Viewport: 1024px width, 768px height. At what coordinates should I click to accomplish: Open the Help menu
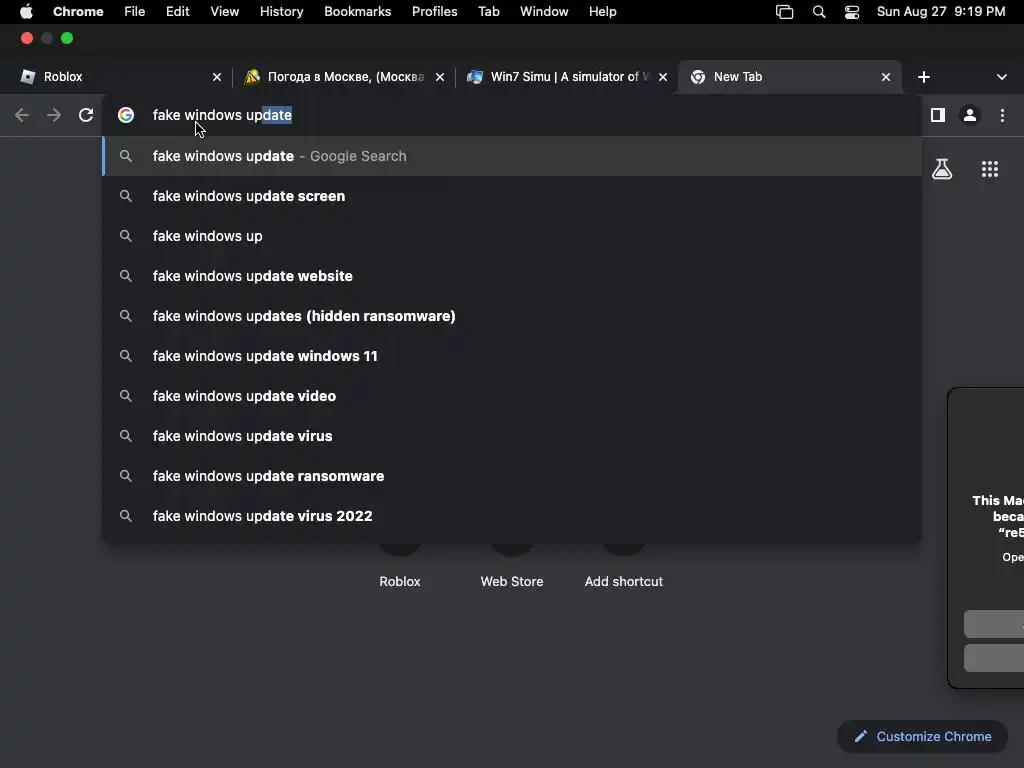pyautogui.click(x=602, y=12)
